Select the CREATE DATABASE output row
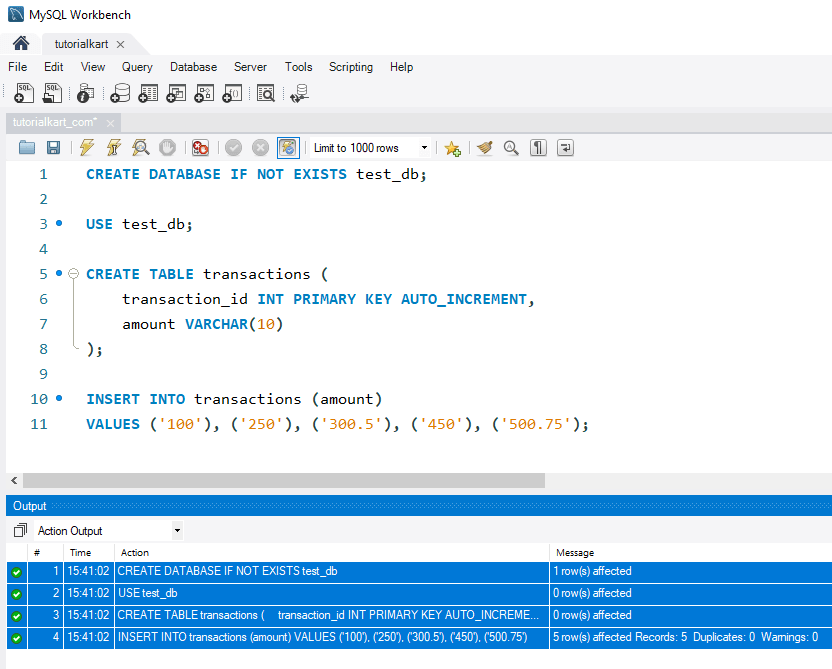This screenshot has width=832, height=669. tap(419, 571)
